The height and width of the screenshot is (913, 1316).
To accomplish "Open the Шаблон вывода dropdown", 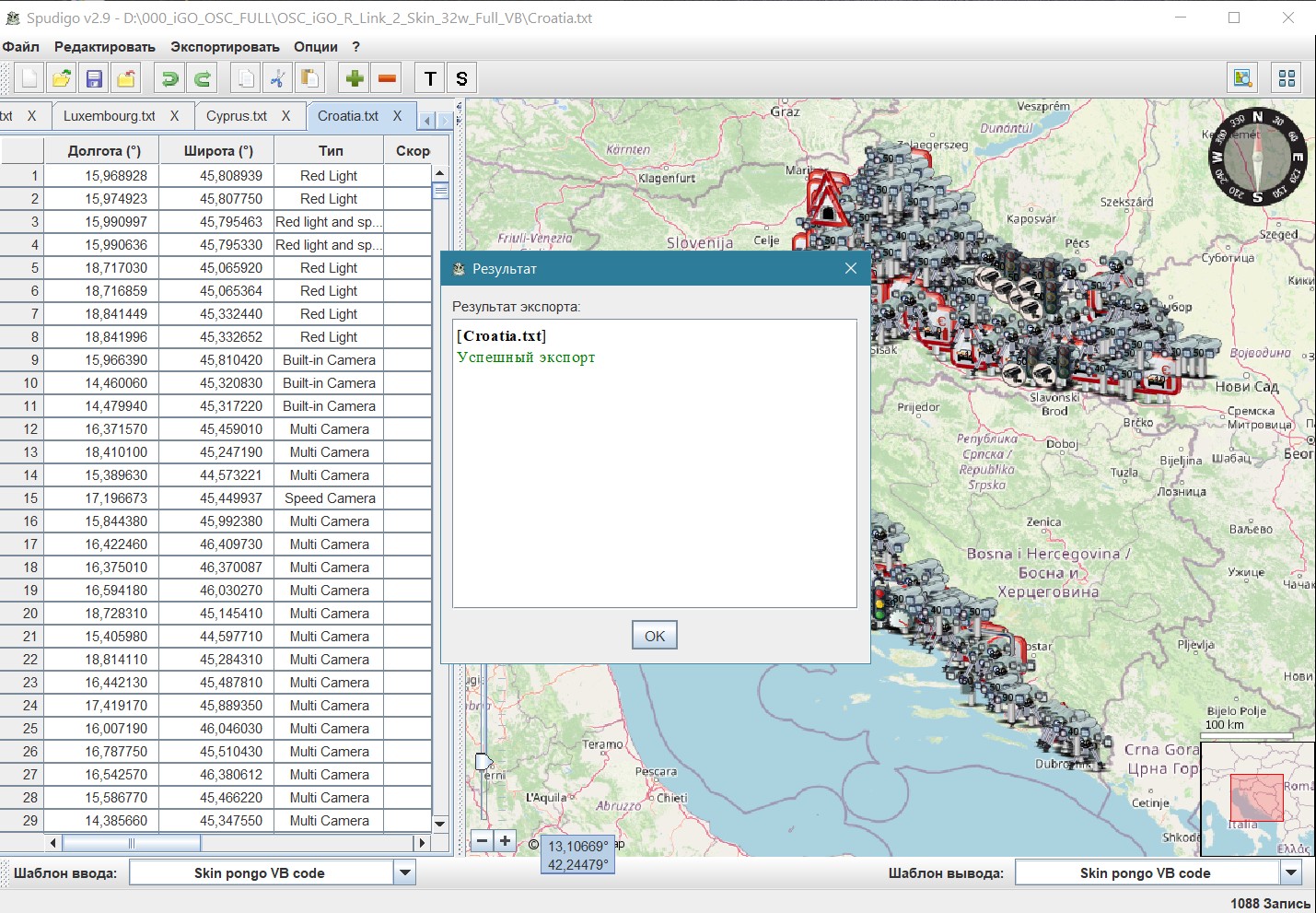I will [x=1291, y=872].
